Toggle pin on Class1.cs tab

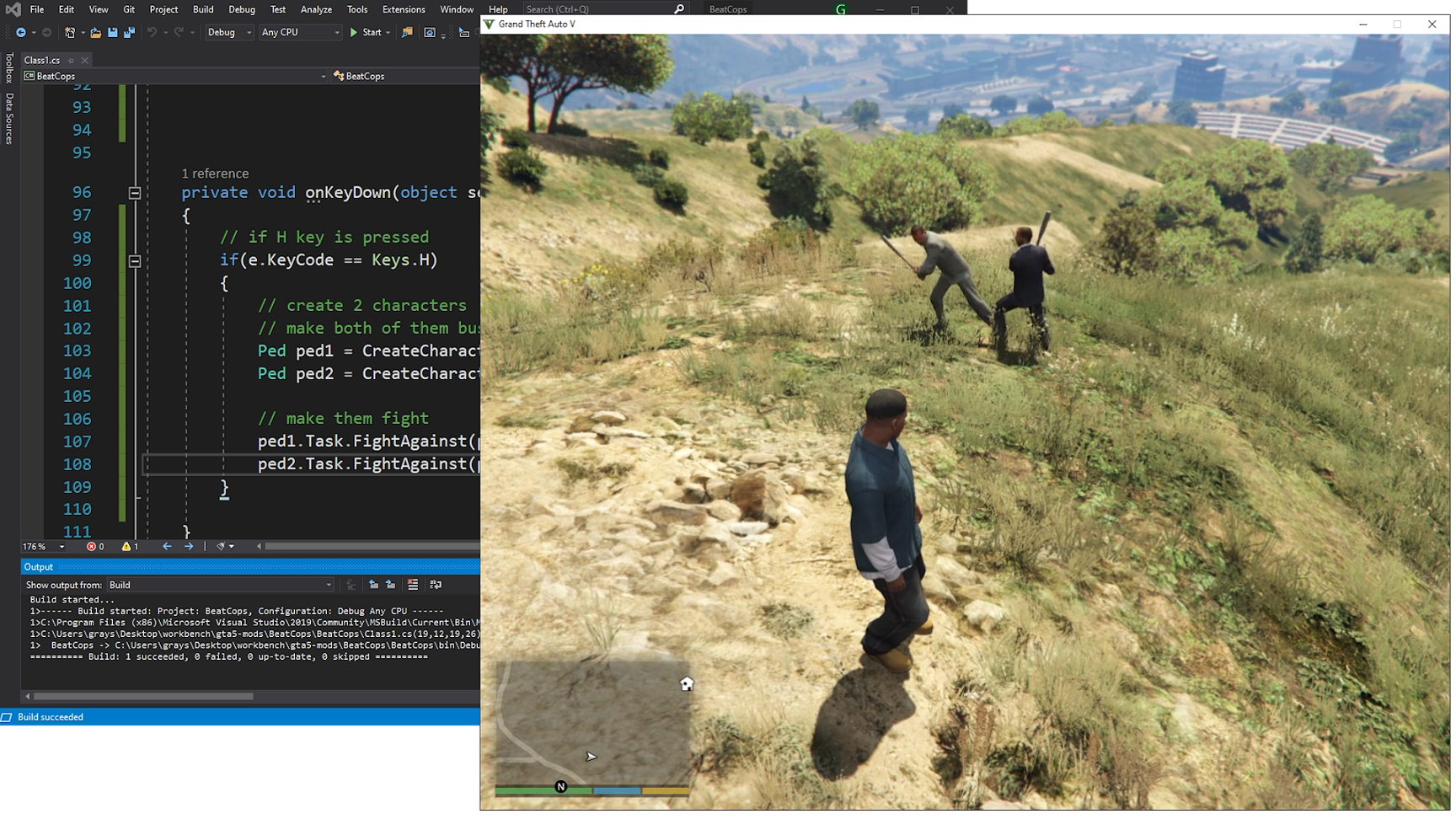tap(71, 61)
